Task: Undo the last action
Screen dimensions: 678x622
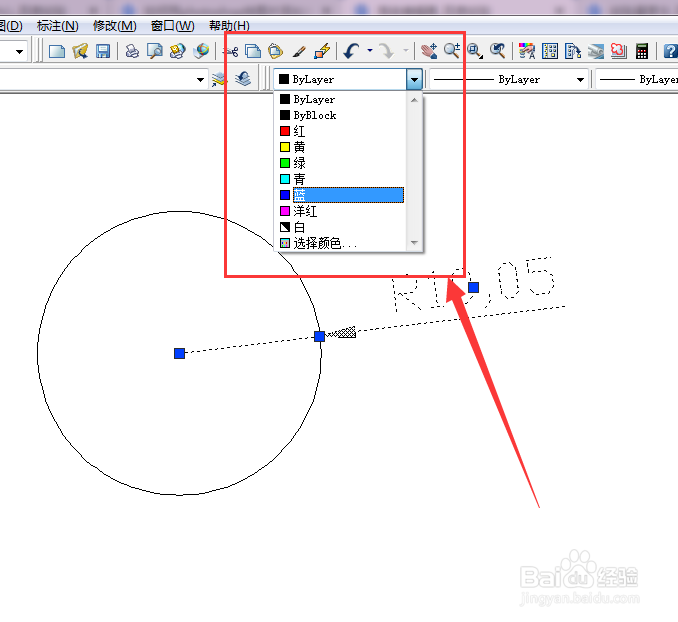Action: [352, 51]
